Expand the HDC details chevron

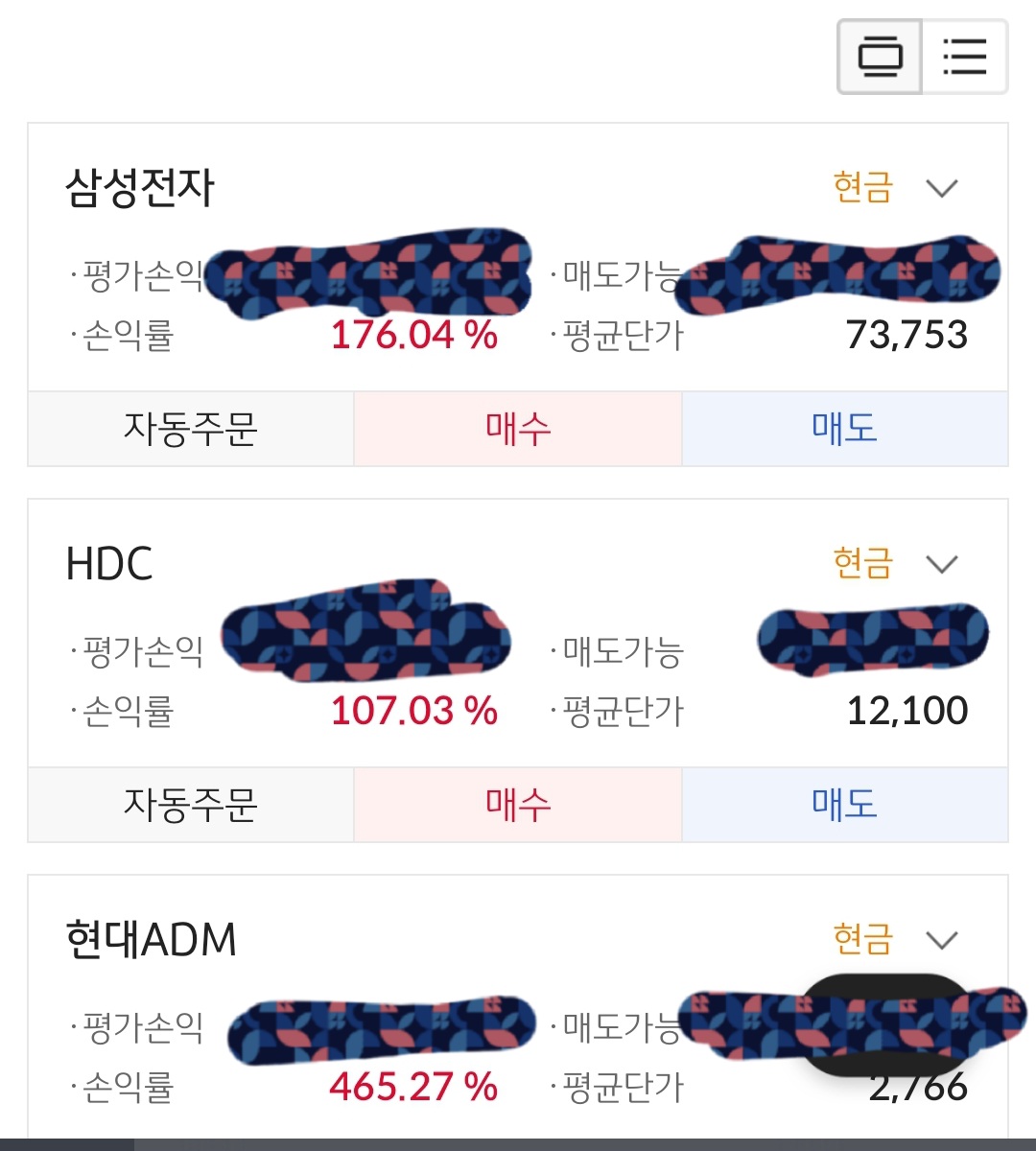[942, 564]
